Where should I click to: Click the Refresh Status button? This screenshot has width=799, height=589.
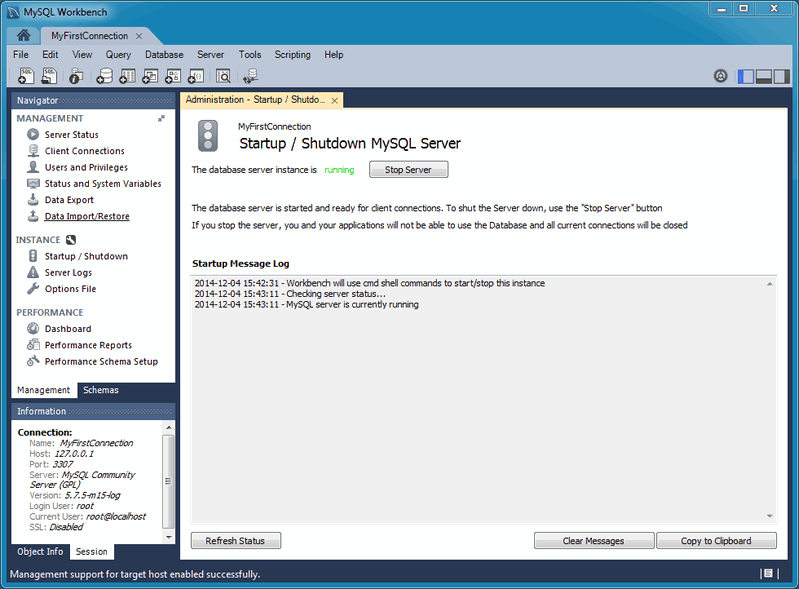tap(235, 541)
